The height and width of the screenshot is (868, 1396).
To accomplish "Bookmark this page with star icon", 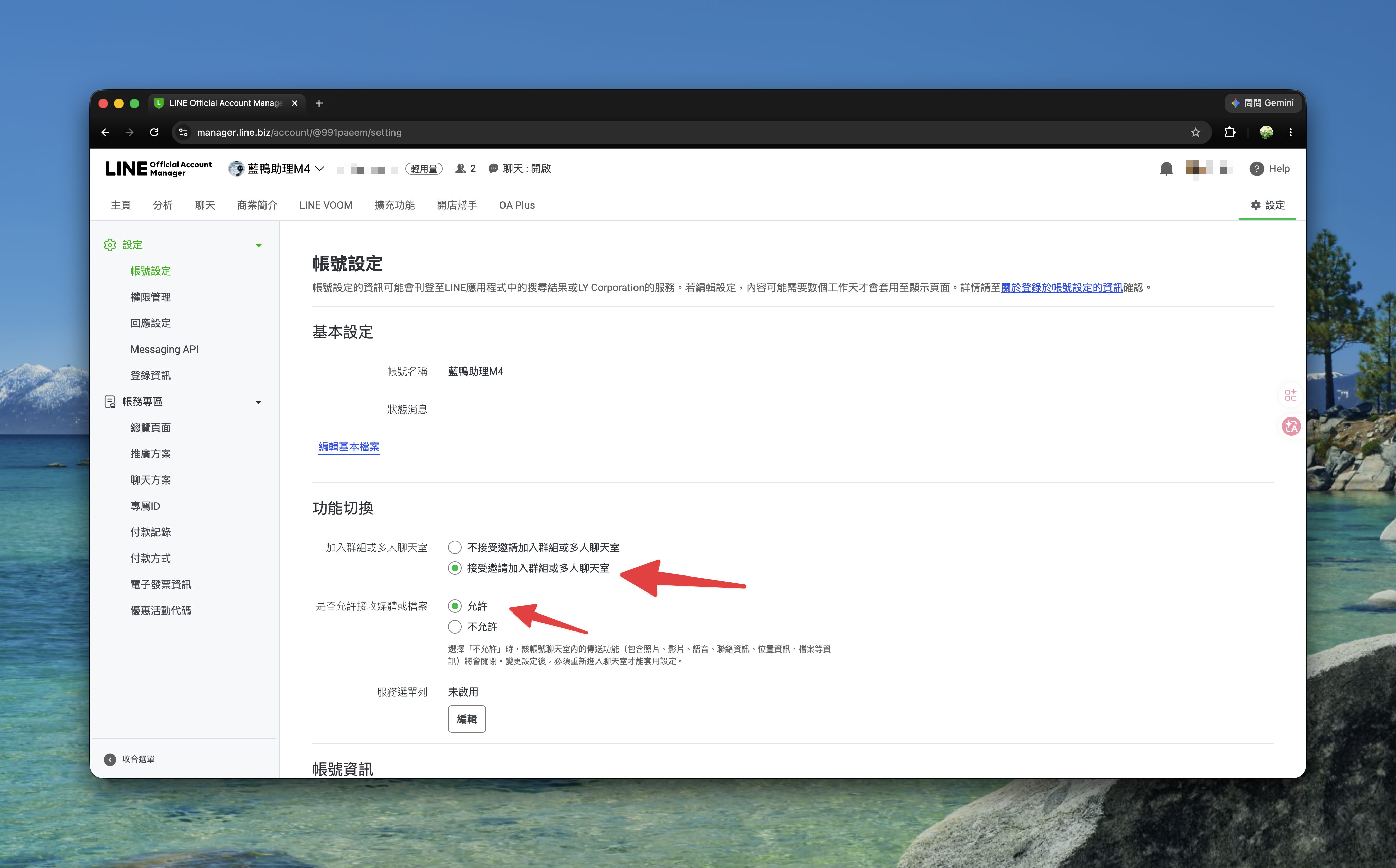I will (1196, 133).
